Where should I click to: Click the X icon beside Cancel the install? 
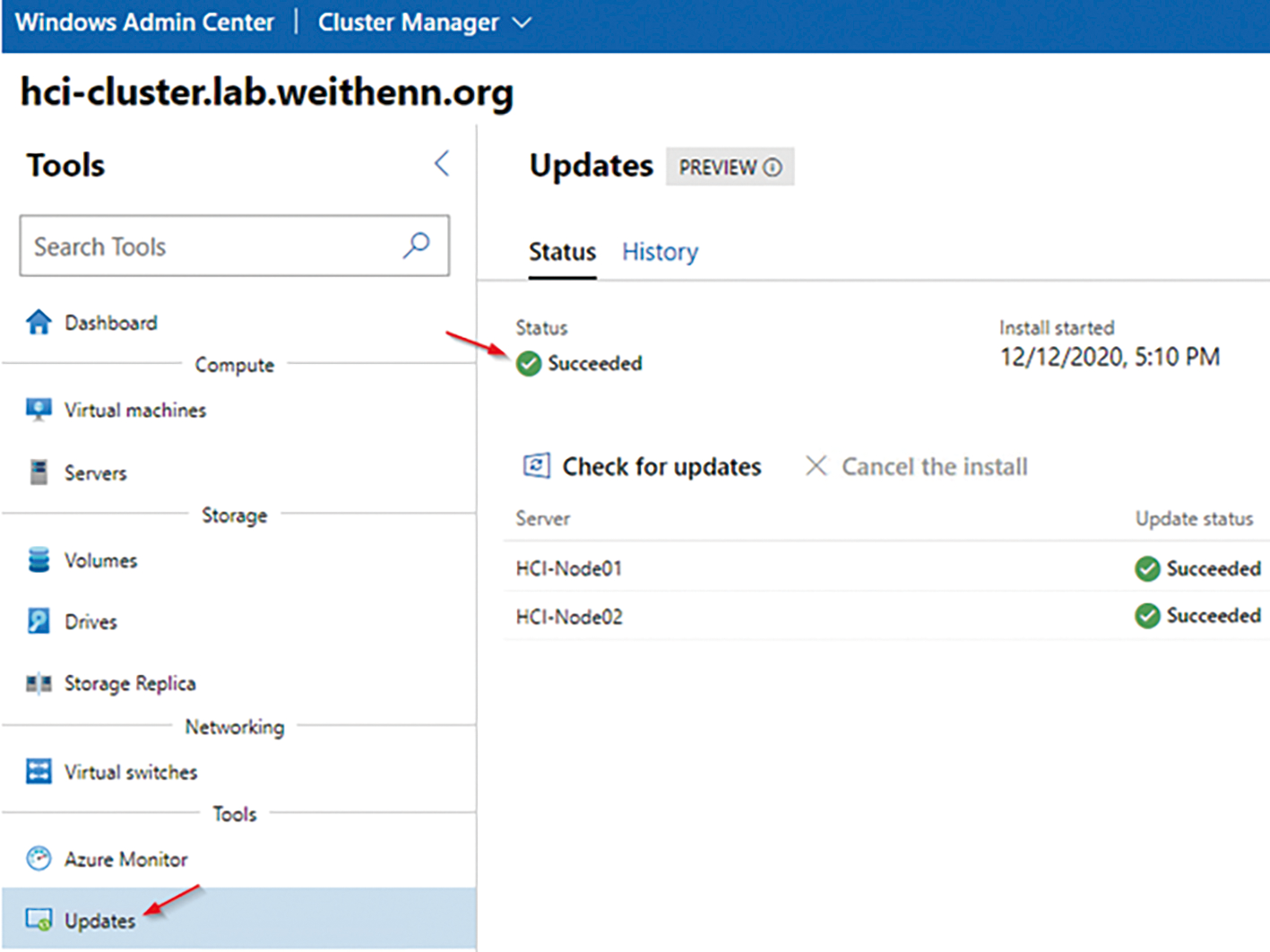(x=816, y=465)
